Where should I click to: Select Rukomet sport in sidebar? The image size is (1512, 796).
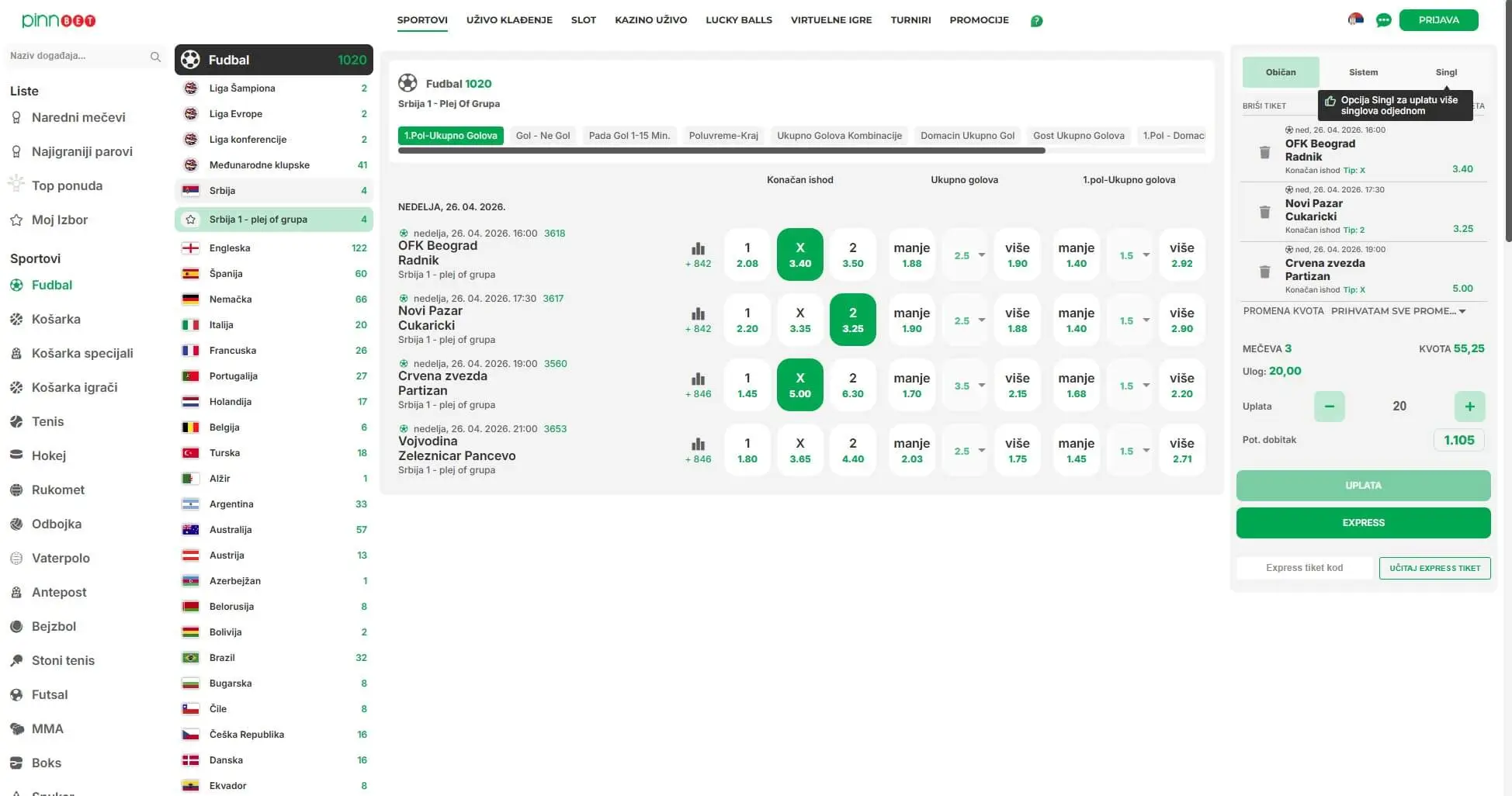tap(57, 490)
